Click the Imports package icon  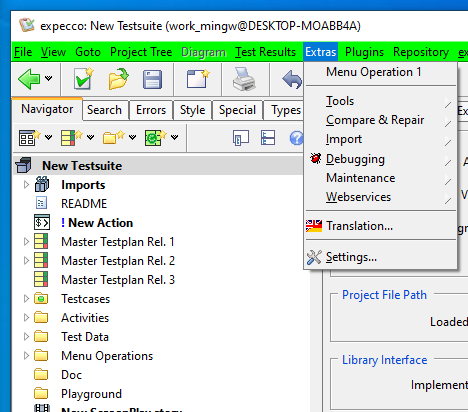click(42, 184)
